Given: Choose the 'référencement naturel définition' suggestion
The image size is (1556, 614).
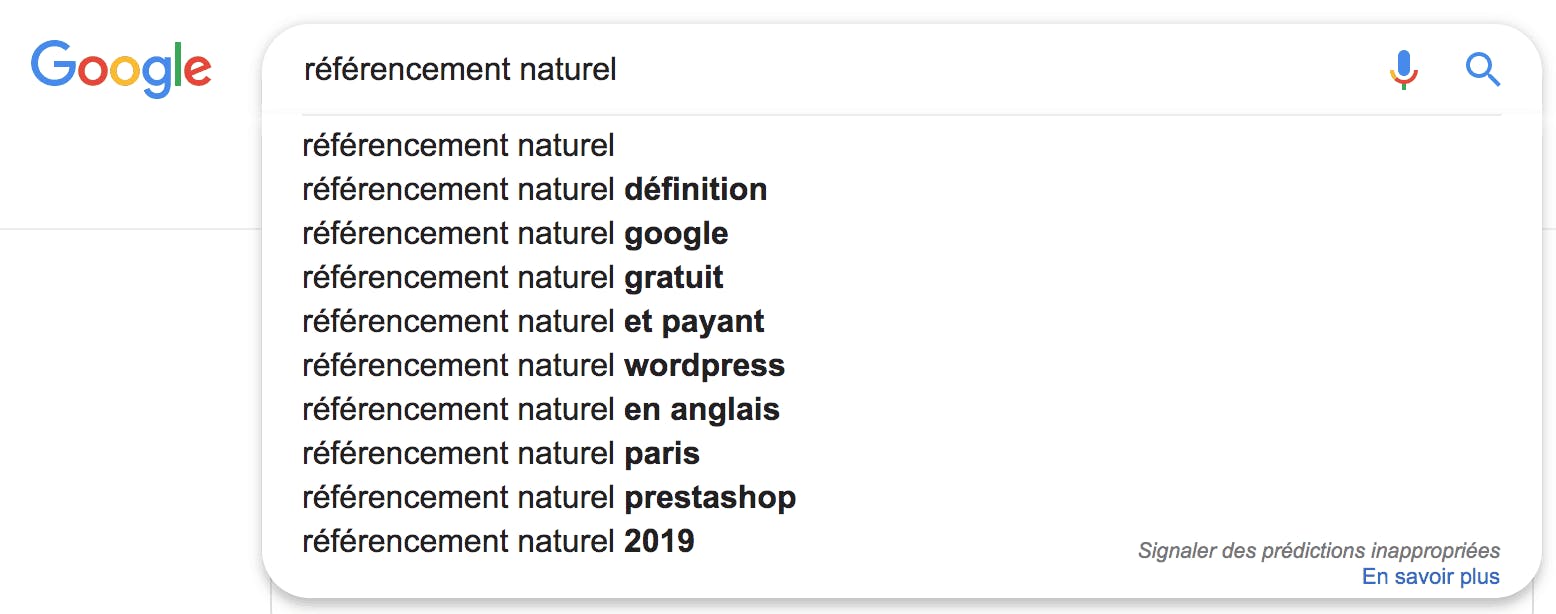Looking at the screenshot, I should tap(535, 190).
